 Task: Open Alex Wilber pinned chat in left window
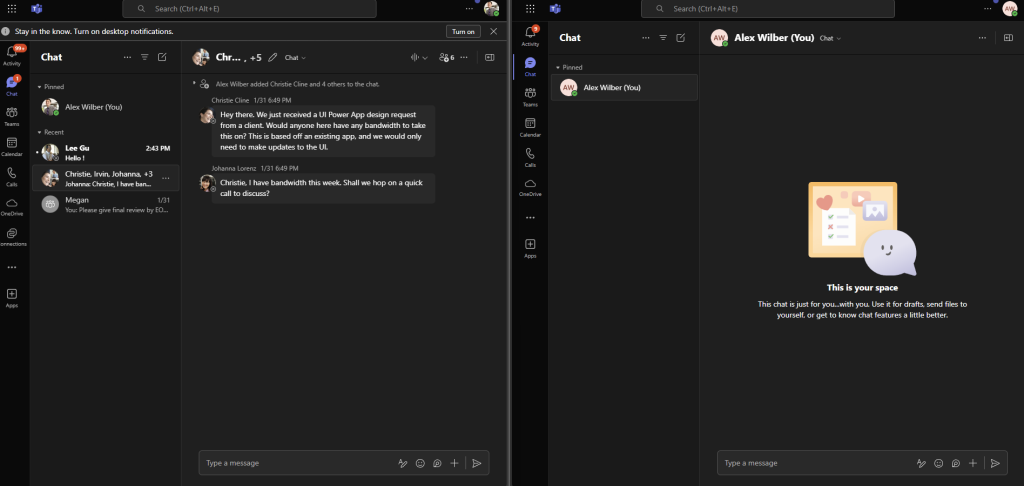(x=106, y=107)
